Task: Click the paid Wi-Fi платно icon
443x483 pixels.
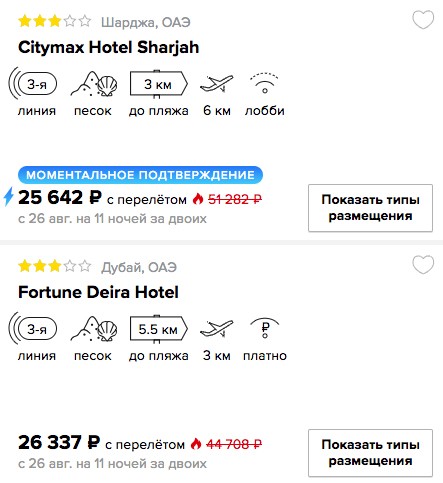Action: point(264,328)
